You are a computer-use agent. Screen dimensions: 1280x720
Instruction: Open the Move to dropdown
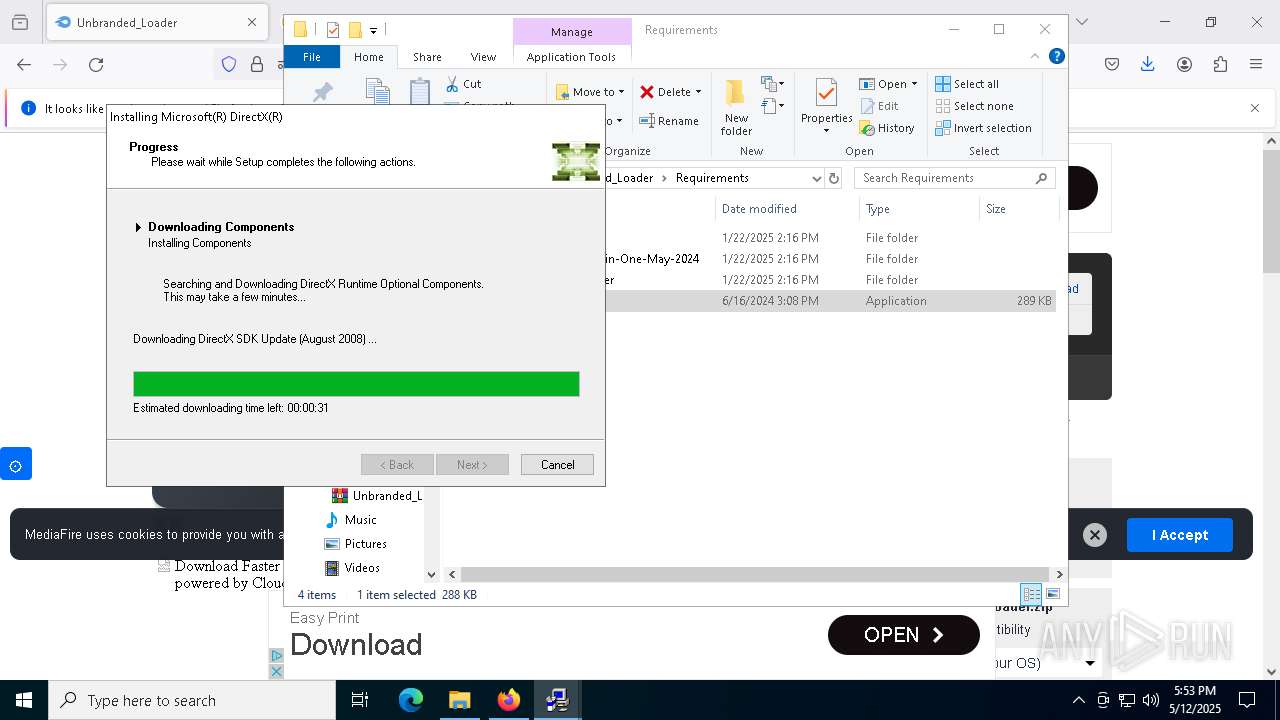590,92
